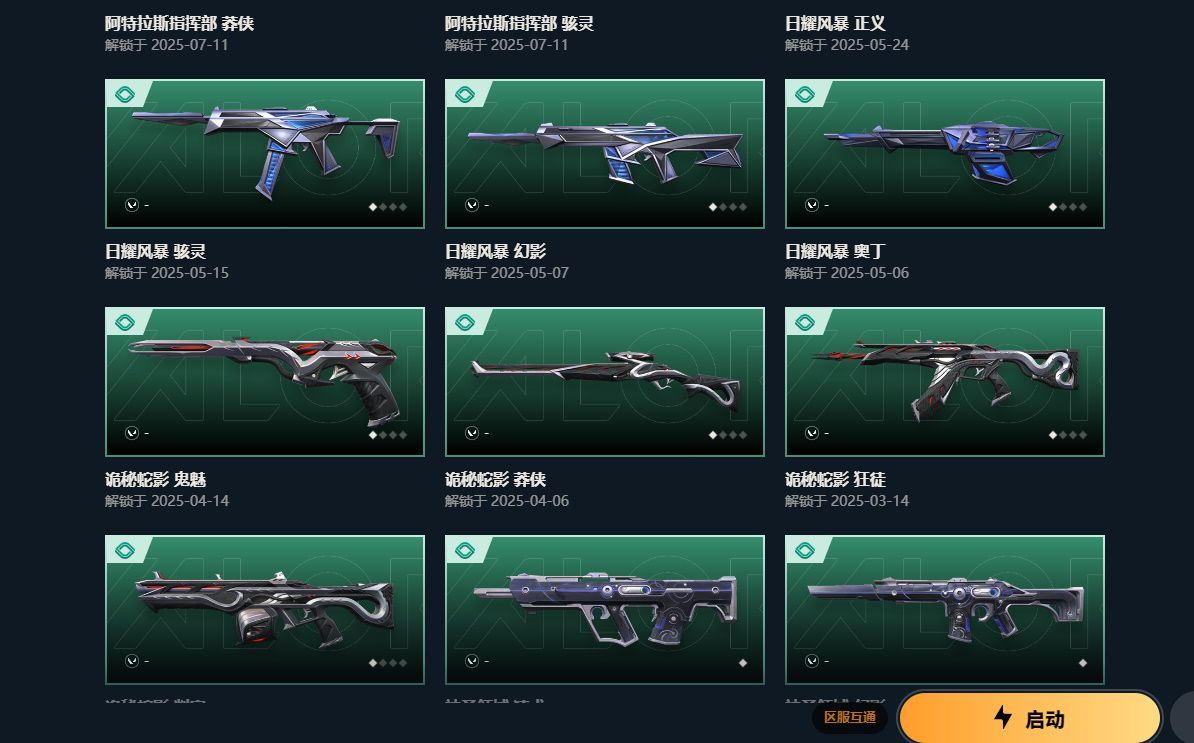Click the 诡秘蛇影 鬼魅 title text
This screenshot has width=1194, height=743.
(x=155, y=480)
